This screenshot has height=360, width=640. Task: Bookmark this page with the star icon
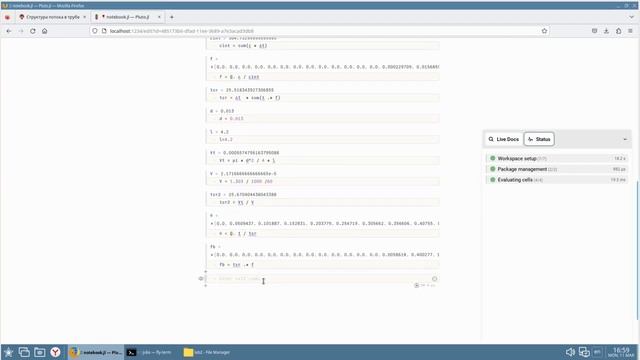pyautogui.click(x=544, y=31)
